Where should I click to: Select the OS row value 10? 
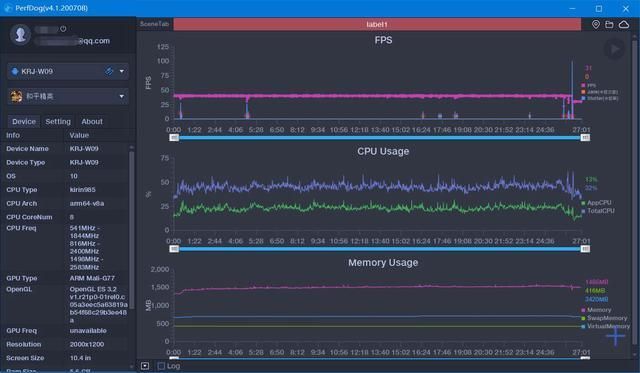click(x=73, y=176)
